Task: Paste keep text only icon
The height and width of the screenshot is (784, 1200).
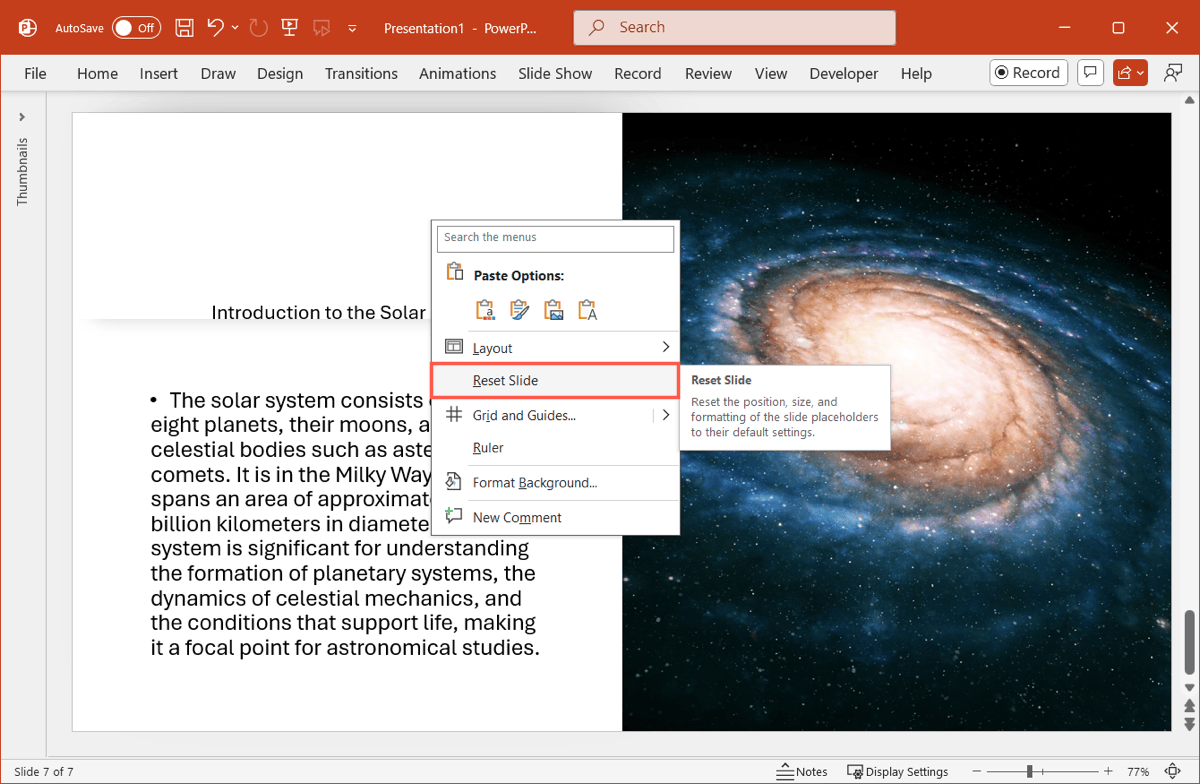Action: click(587, 310)
